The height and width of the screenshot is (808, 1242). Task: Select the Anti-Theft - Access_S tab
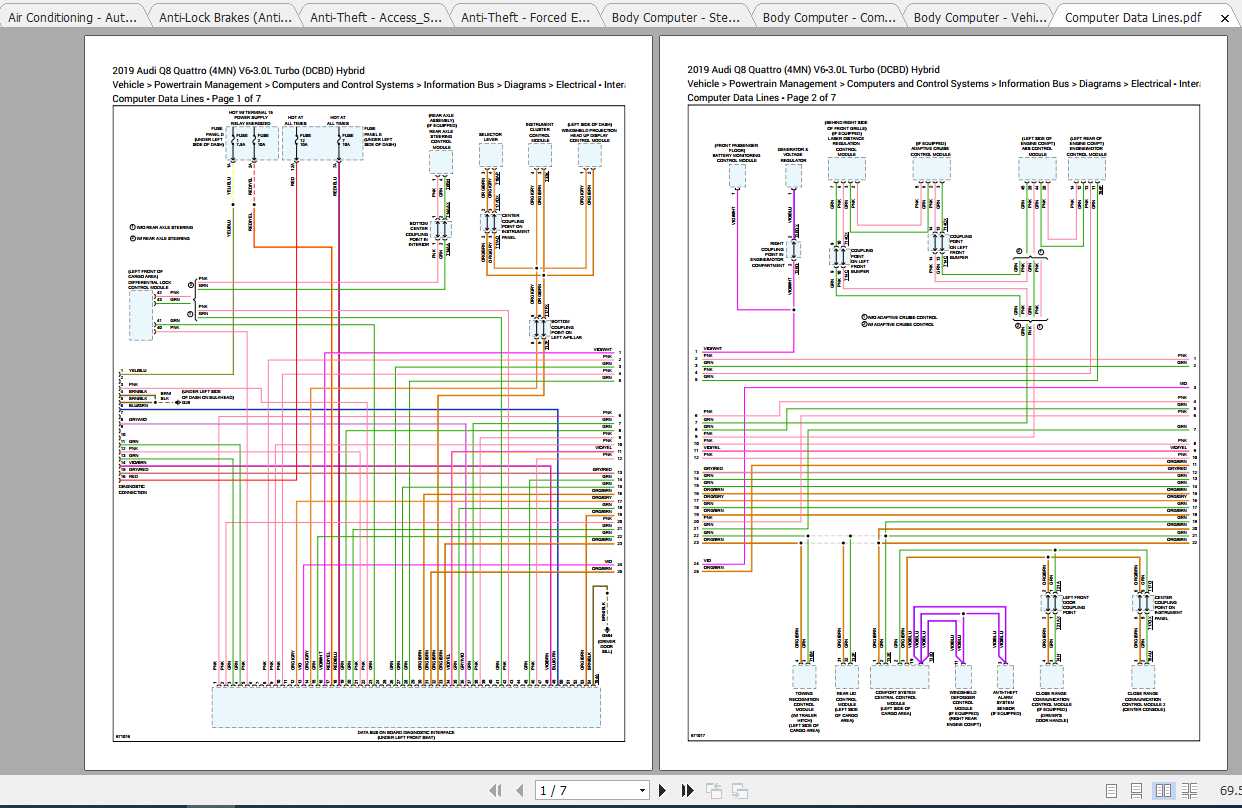point(376,17)
